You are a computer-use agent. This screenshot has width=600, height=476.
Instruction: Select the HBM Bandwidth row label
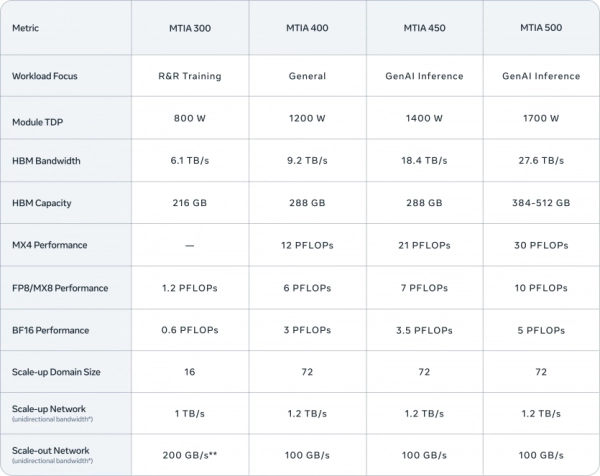pyautogui.click(x=48, y=160)
